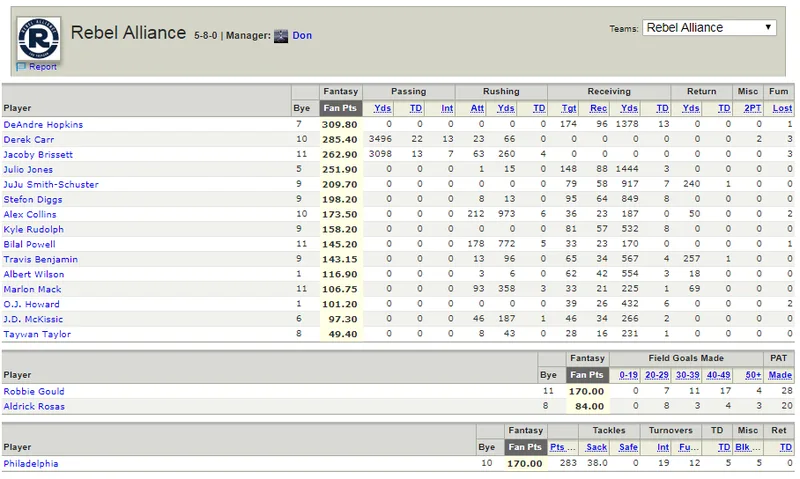Viewport: 800px width, 479px height.
Task: Sort by Rushing Att column header
Action: tap(477, 108)
